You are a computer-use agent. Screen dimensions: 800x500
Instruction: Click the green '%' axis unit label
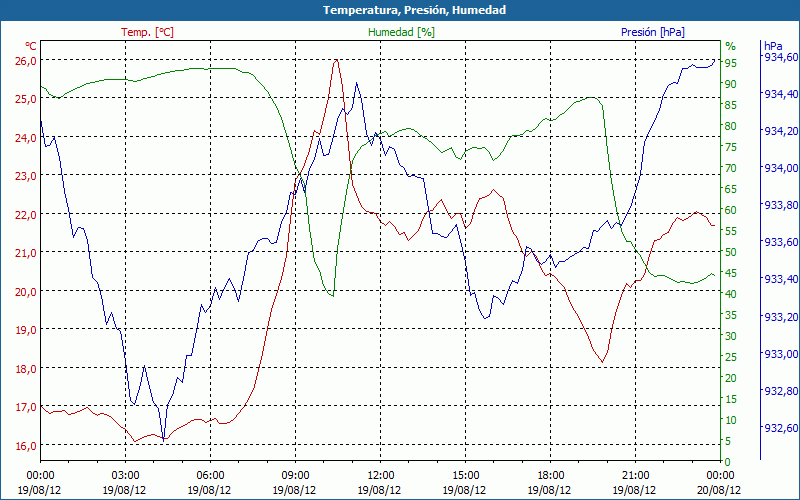731,46
